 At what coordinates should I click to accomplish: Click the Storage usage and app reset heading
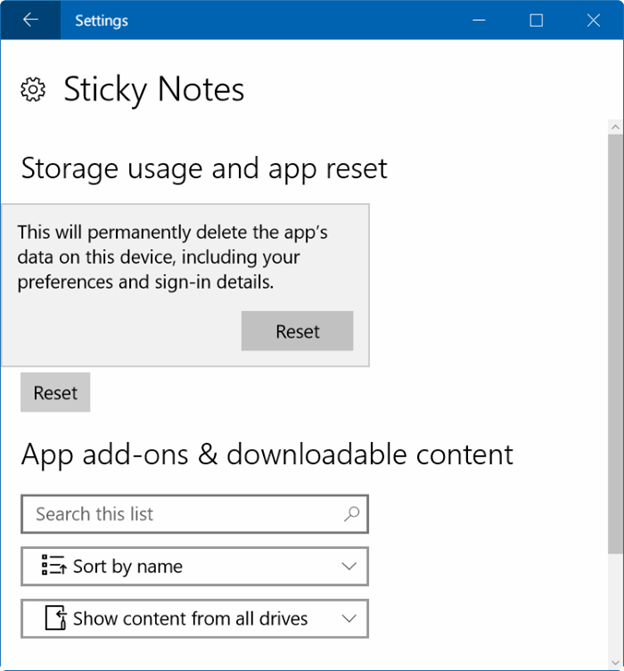point(204,169)
